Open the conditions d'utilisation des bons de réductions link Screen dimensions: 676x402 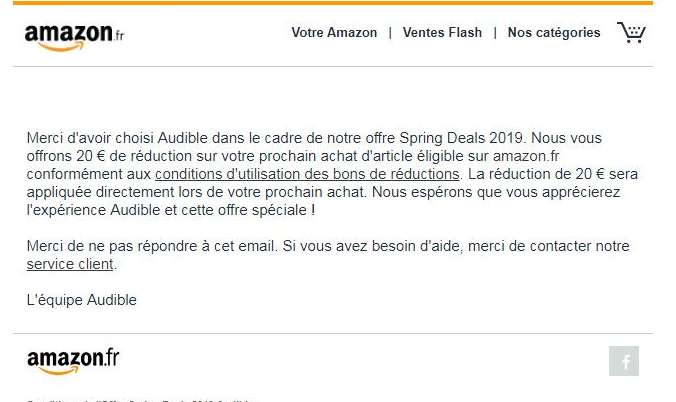click(307, 174)
